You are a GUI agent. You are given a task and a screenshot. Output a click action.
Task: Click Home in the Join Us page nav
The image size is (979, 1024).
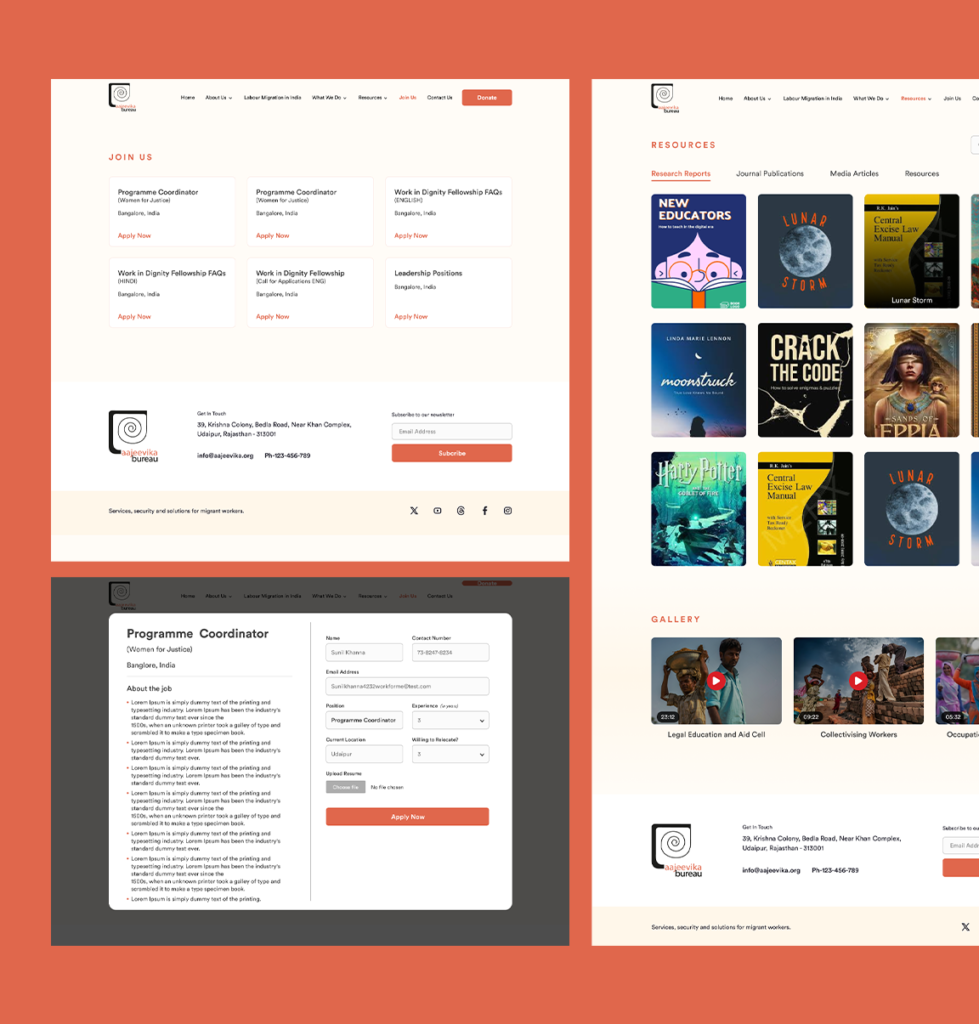click(x=187, y=97)
